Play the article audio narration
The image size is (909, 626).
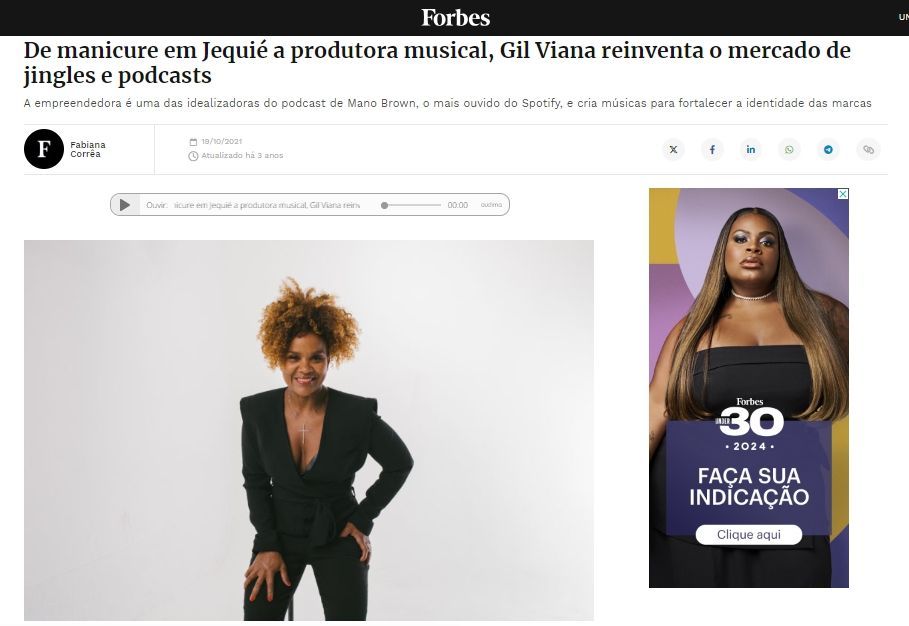tap(125, 205)
